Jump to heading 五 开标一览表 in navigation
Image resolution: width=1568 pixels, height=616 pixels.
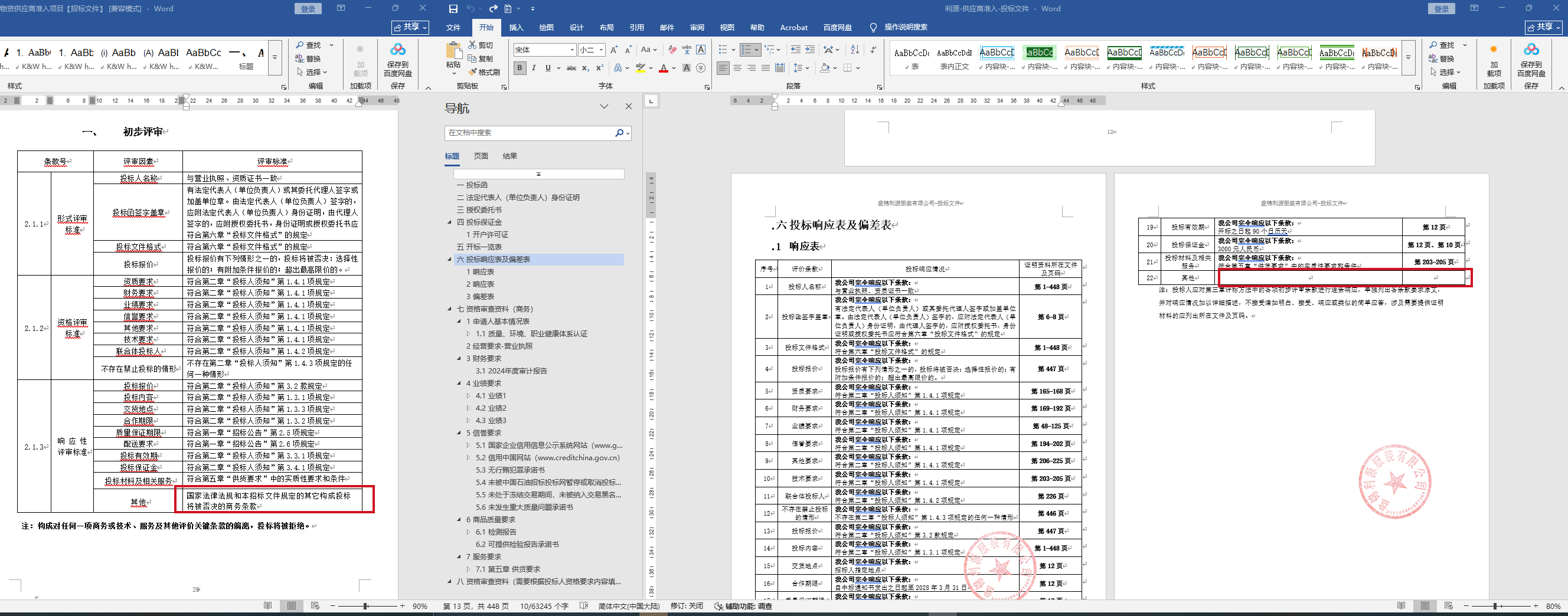pyautogui.click(x=479, y=247)
